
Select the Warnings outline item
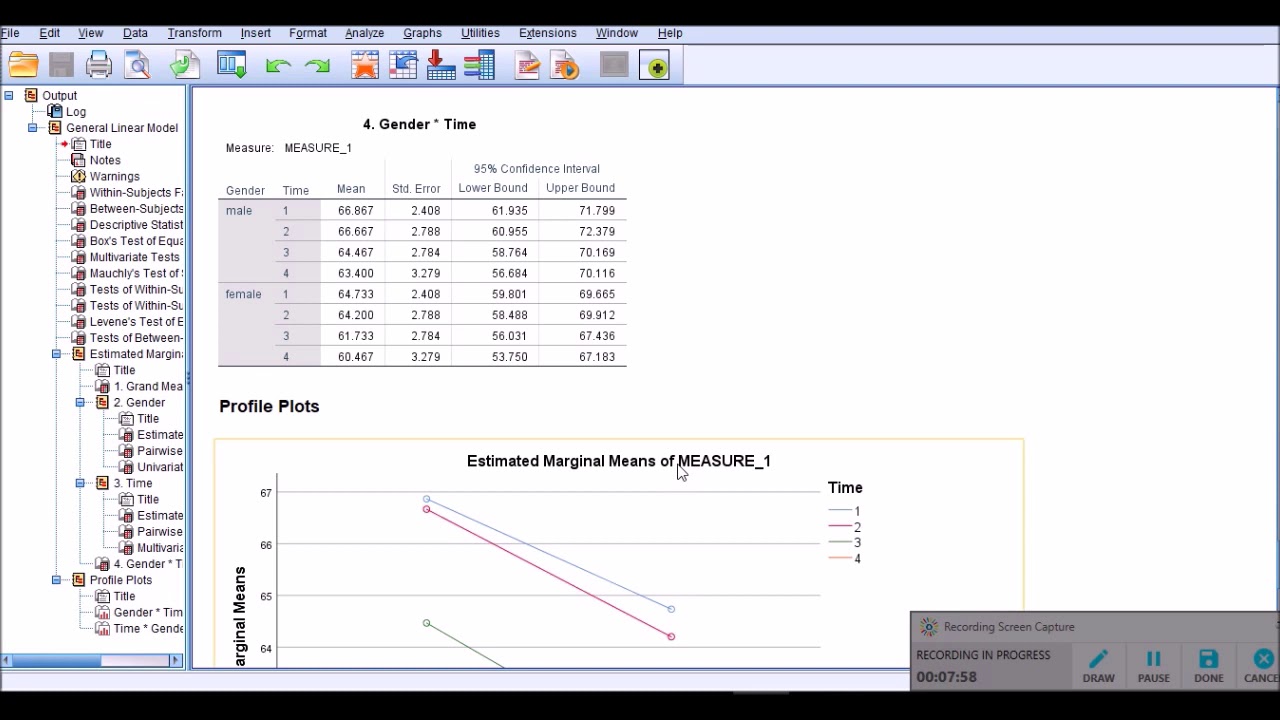coord(114,176)
